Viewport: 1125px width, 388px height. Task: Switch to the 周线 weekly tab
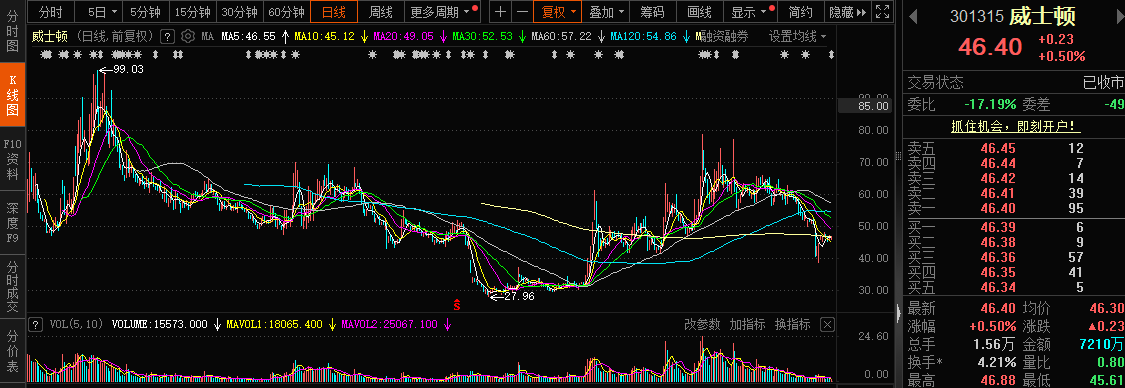point(381,11)
